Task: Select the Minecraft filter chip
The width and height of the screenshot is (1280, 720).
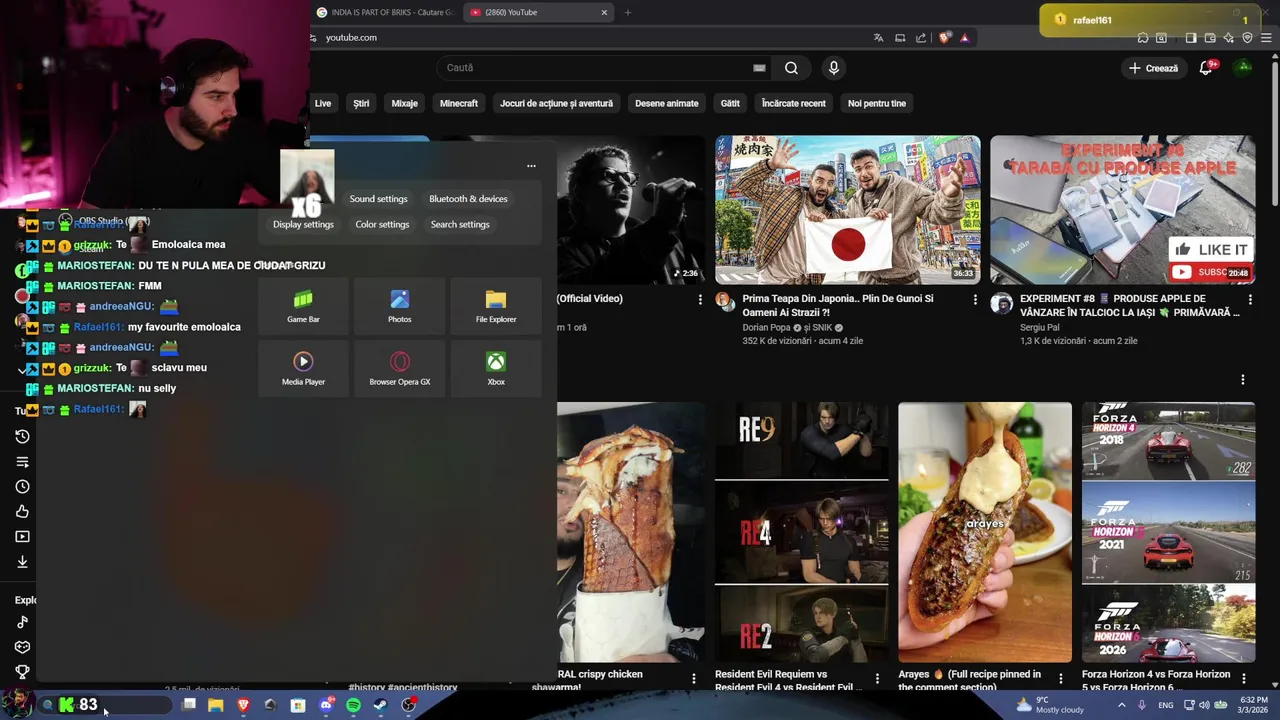Action: (x=459, y=103)
